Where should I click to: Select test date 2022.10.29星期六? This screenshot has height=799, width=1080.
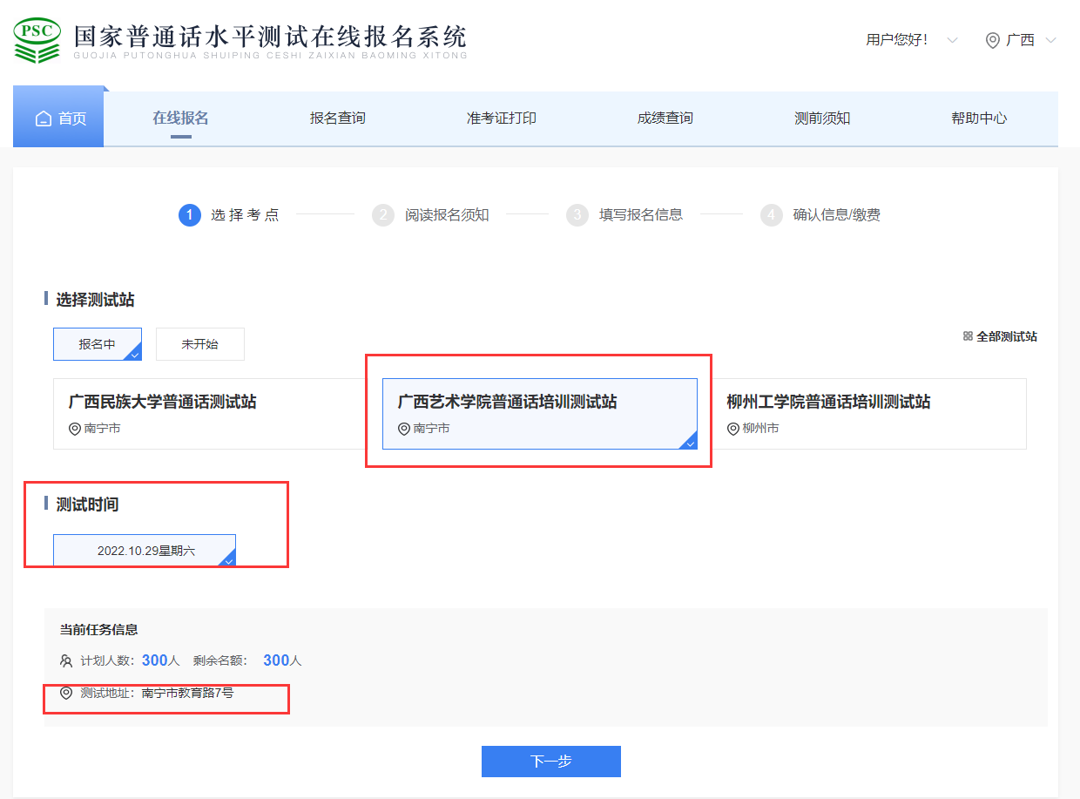(145, 551)
